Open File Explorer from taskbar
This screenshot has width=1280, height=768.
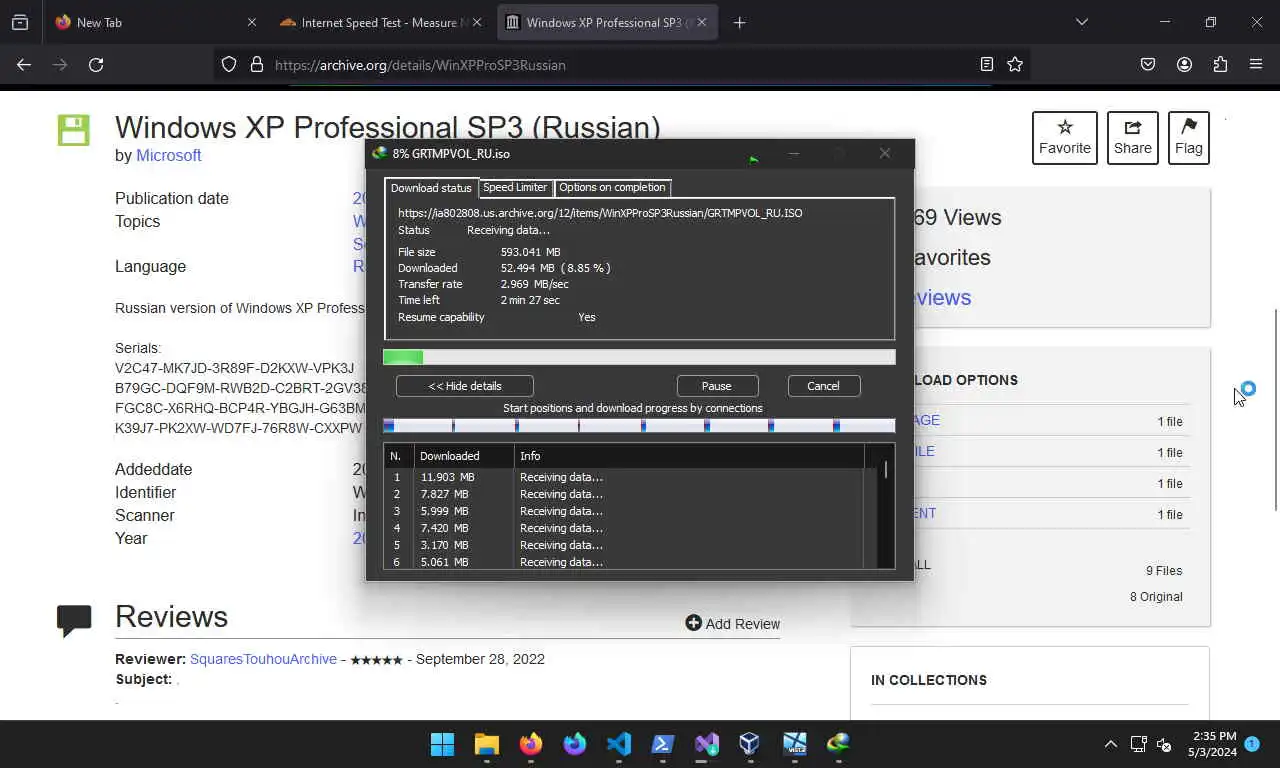coord(486,744)
